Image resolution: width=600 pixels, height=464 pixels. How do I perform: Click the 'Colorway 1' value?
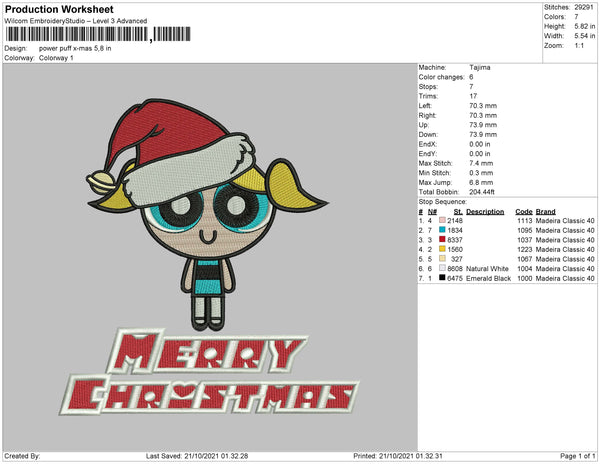[x=56, y=58]
